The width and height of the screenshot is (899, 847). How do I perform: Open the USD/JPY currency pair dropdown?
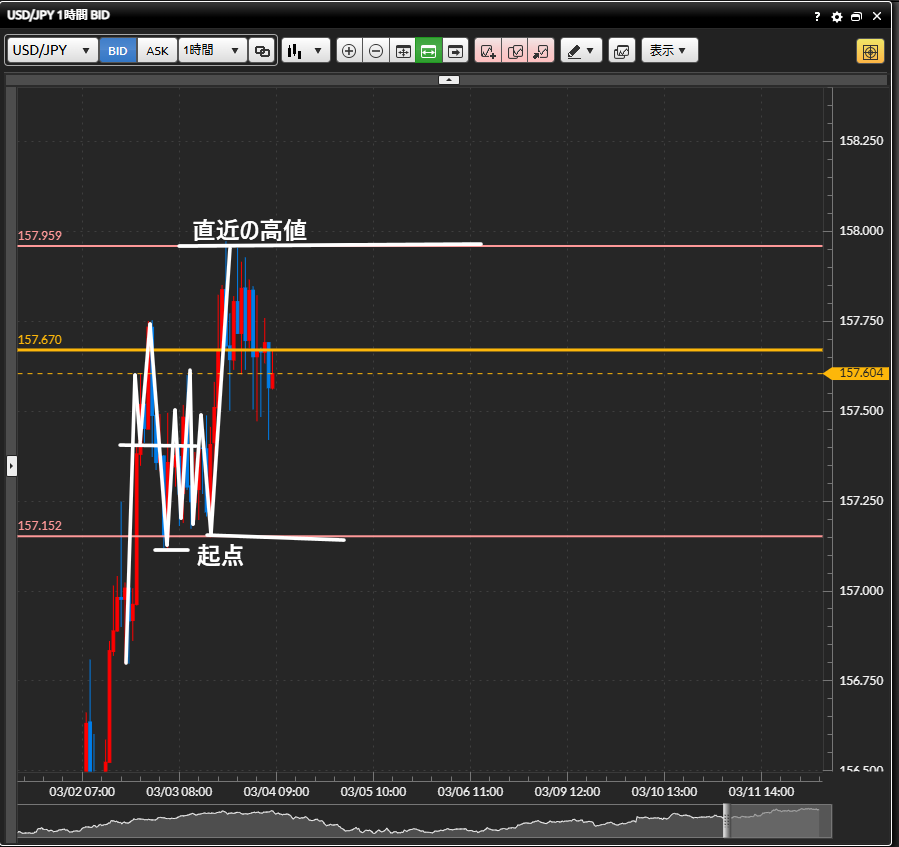pyautogui.click(x=53, y=51)
